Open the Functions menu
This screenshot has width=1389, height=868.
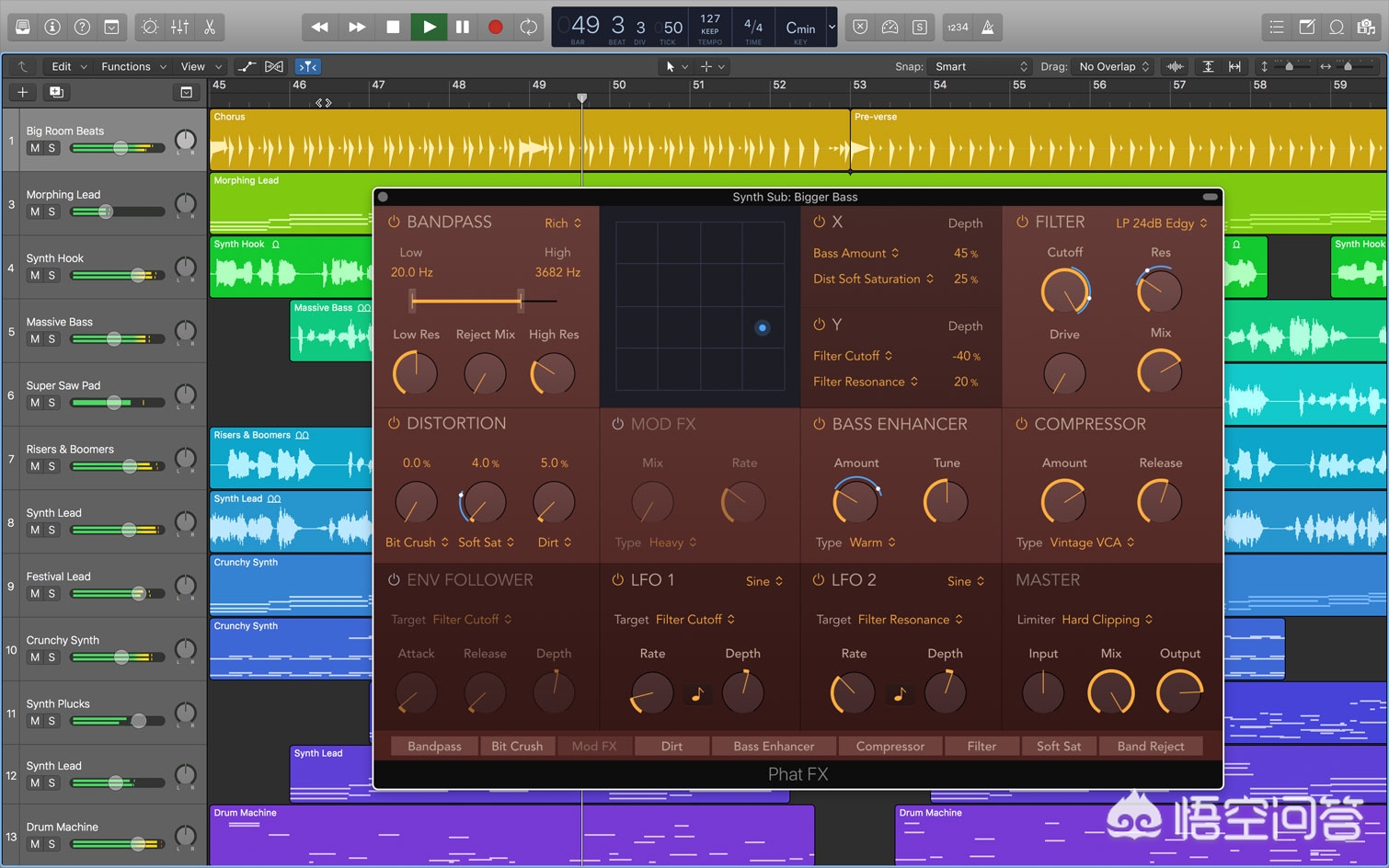133,66
